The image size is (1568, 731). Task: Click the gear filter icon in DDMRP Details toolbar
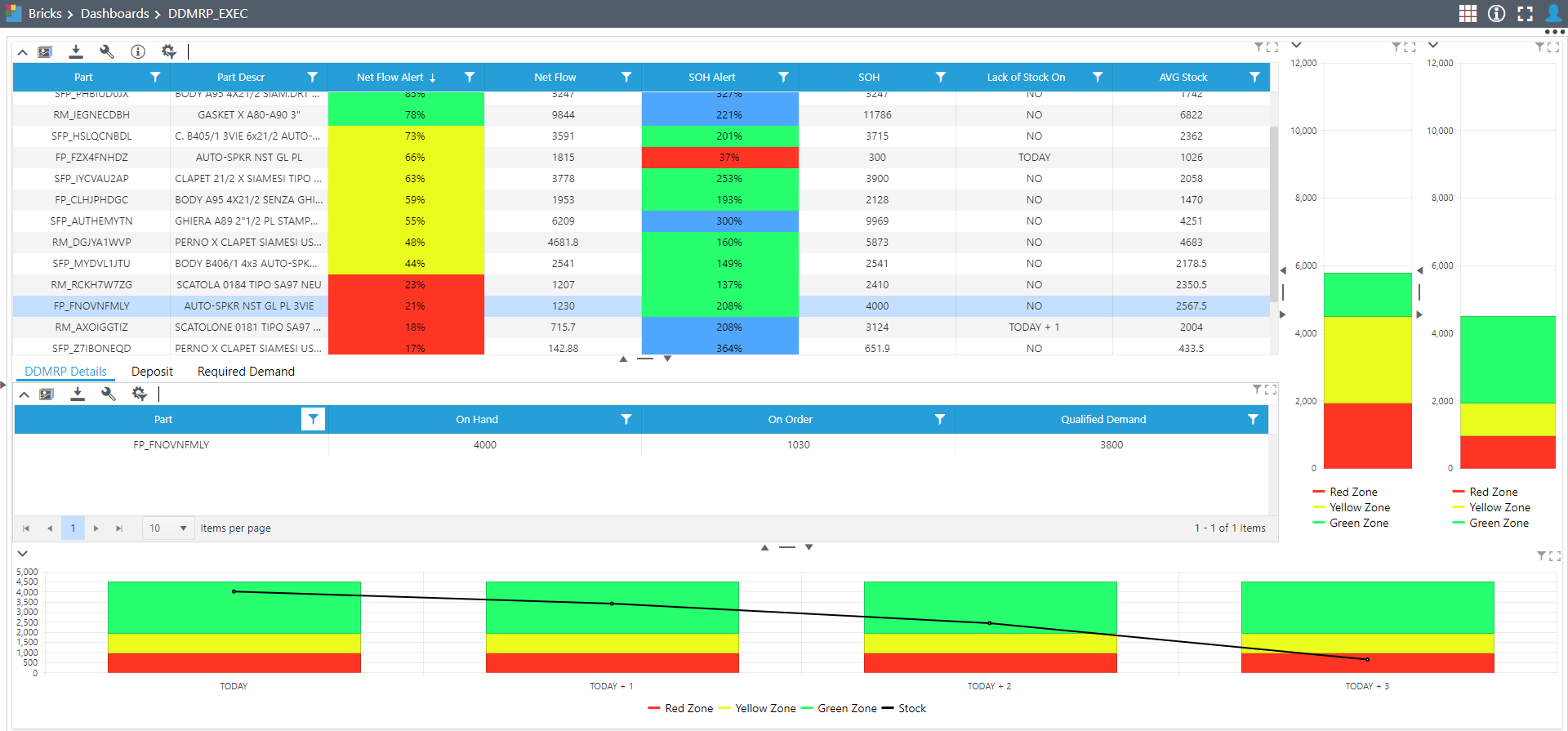[140, 394]
